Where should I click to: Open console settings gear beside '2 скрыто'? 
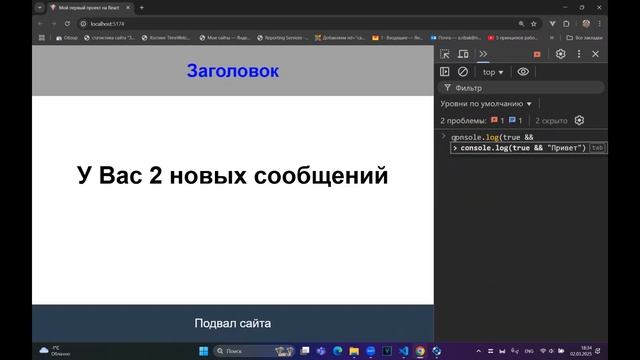579,120
